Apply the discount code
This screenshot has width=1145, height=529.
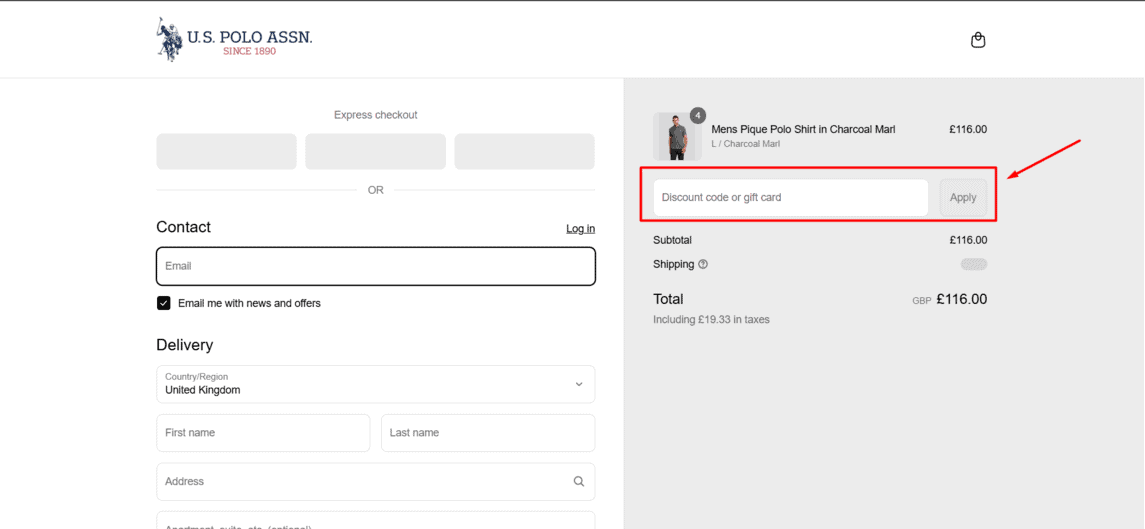pyautogui.click(x=963, y=197)
